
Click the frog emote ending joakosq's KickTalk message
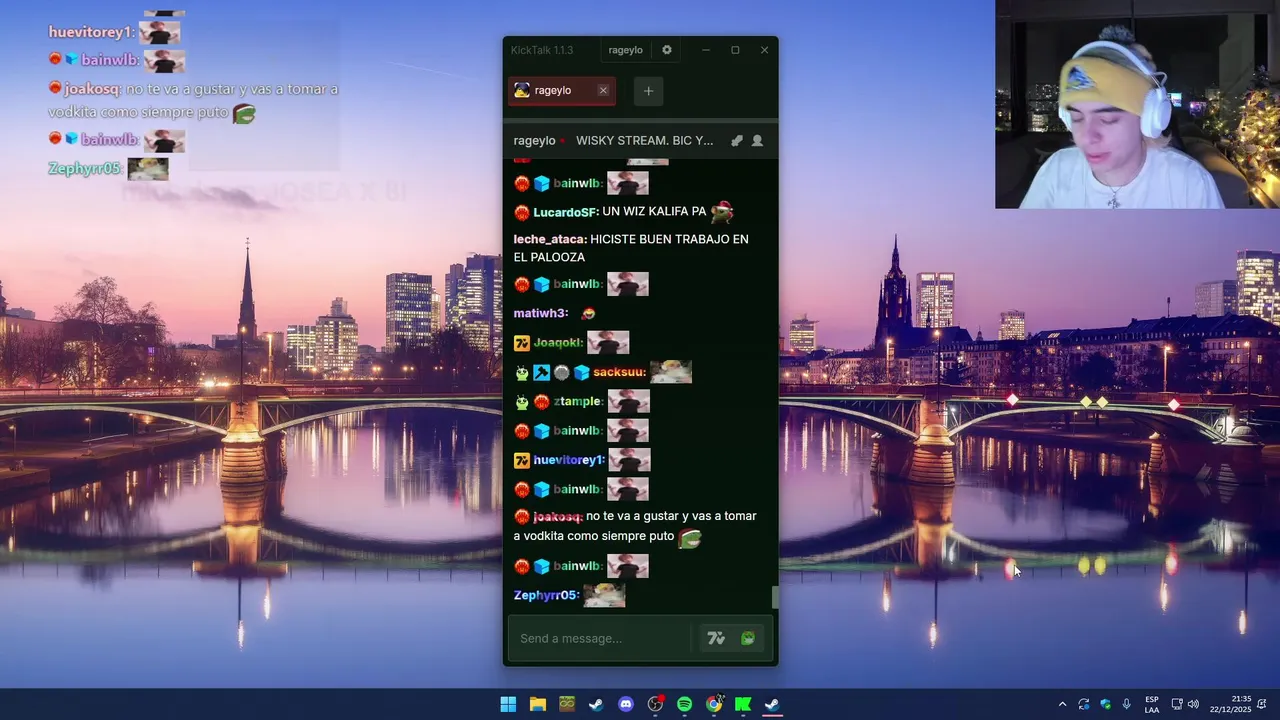[690, 538]
